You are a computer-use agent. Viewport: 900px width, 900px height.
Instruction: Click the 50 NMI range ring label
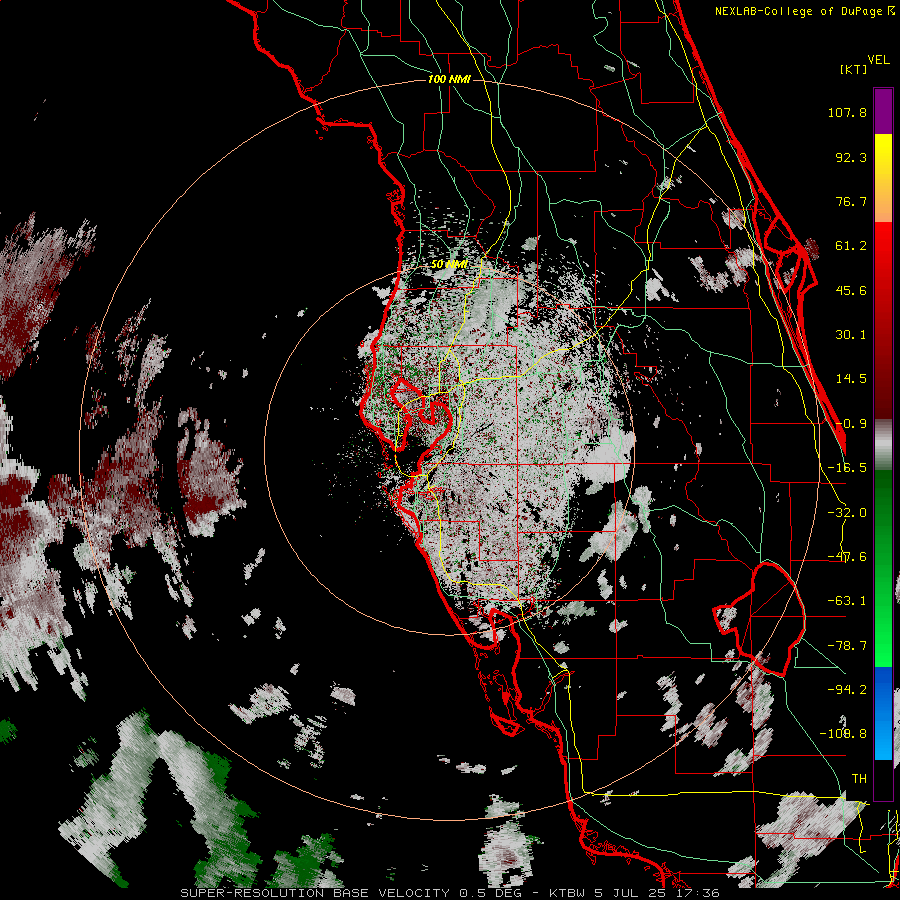point(449,265)
